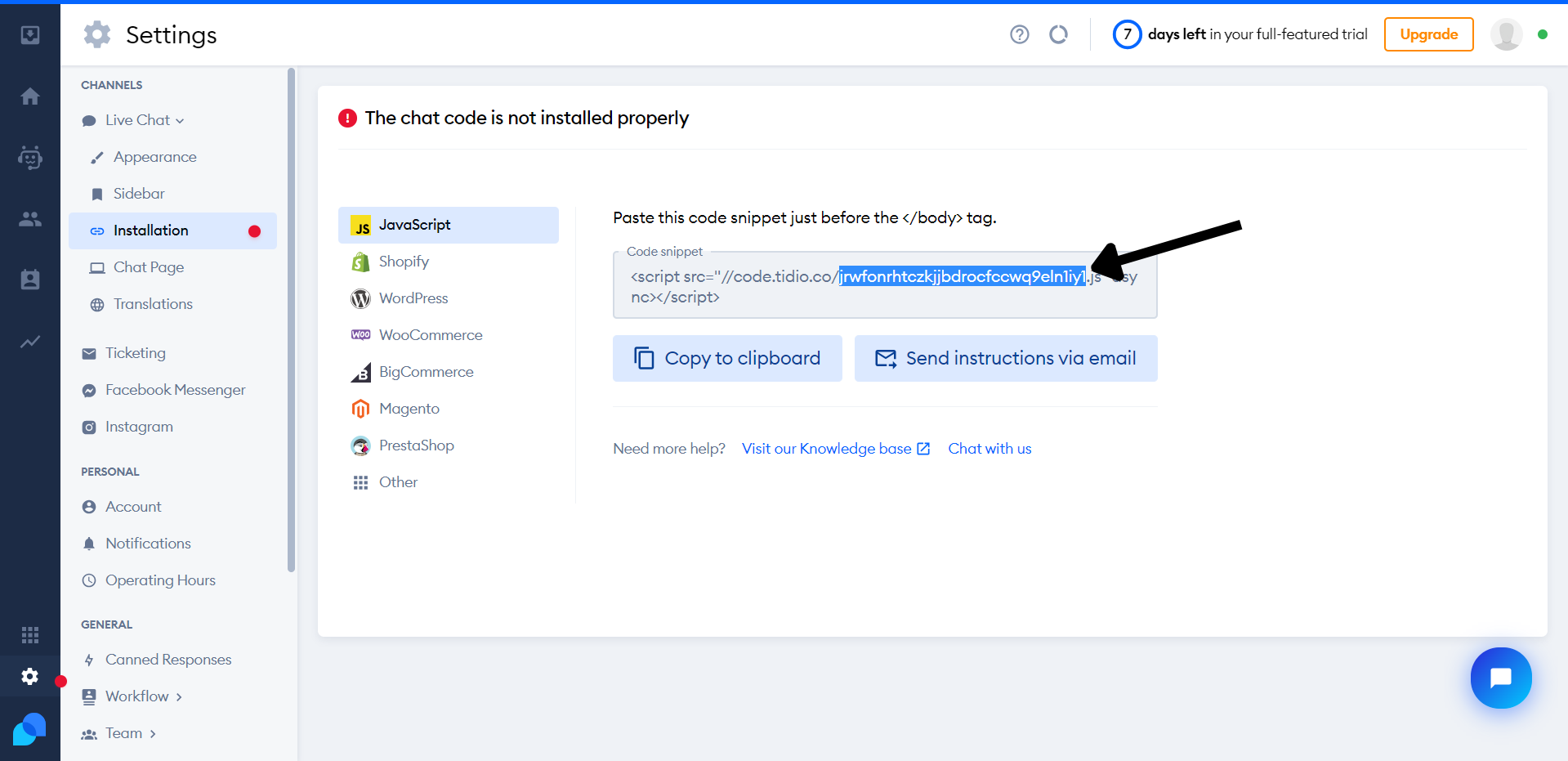Open Installation settings
The image size is (1568, 761).
pos(172,231)
